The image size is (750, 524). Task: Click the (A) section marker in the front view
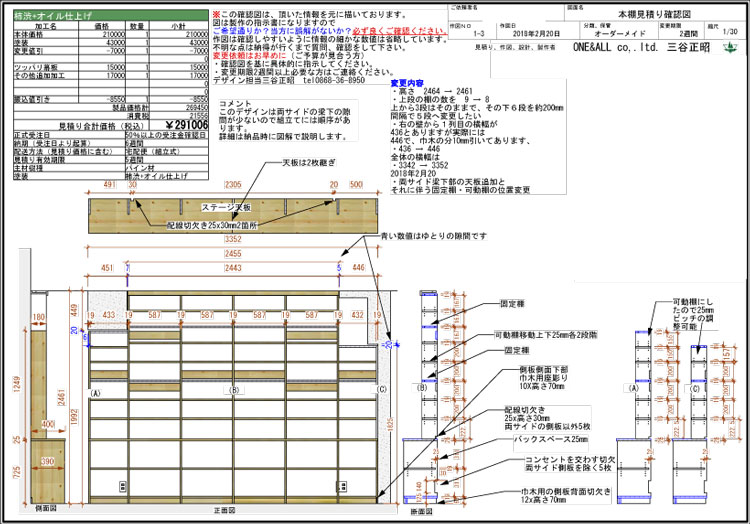(96, 393)
